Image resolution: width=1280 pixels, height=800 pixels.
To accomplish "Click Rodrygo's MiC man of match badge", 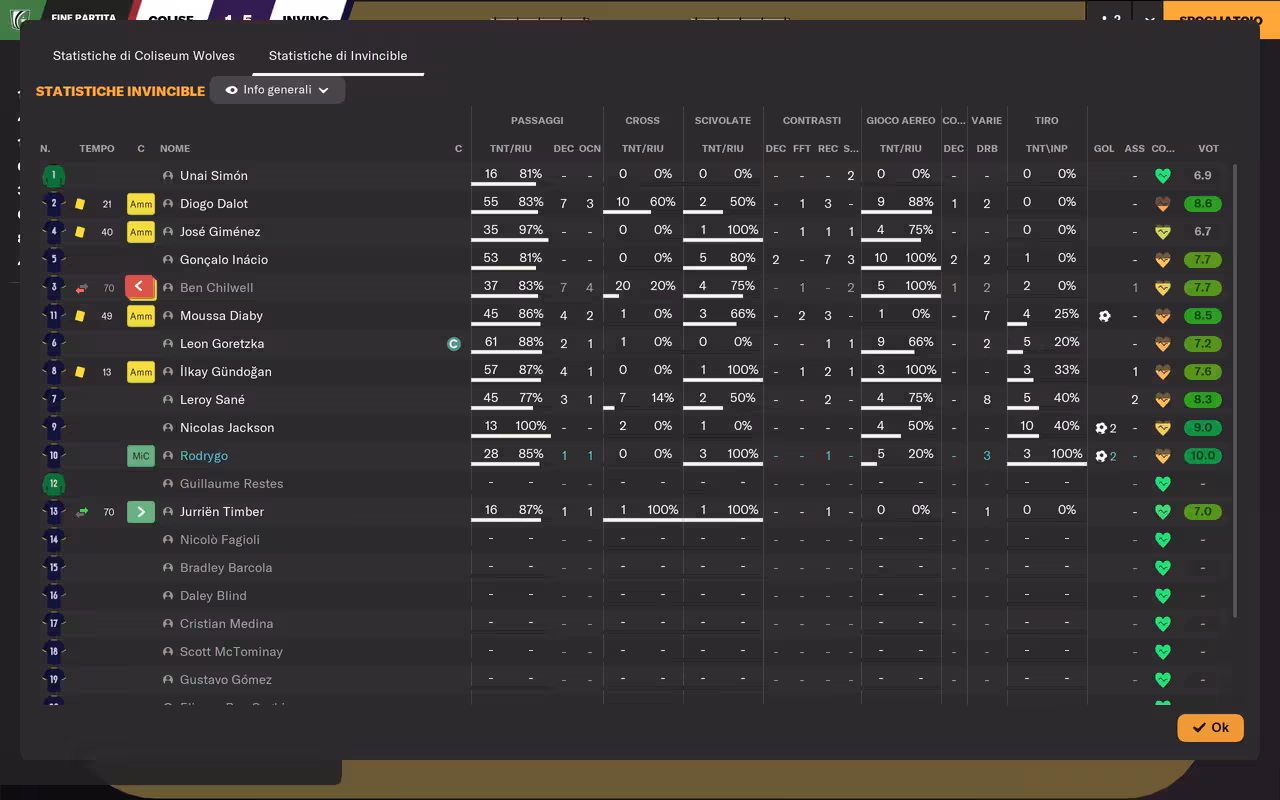I will pyautogui.click(x=141, y=456).
